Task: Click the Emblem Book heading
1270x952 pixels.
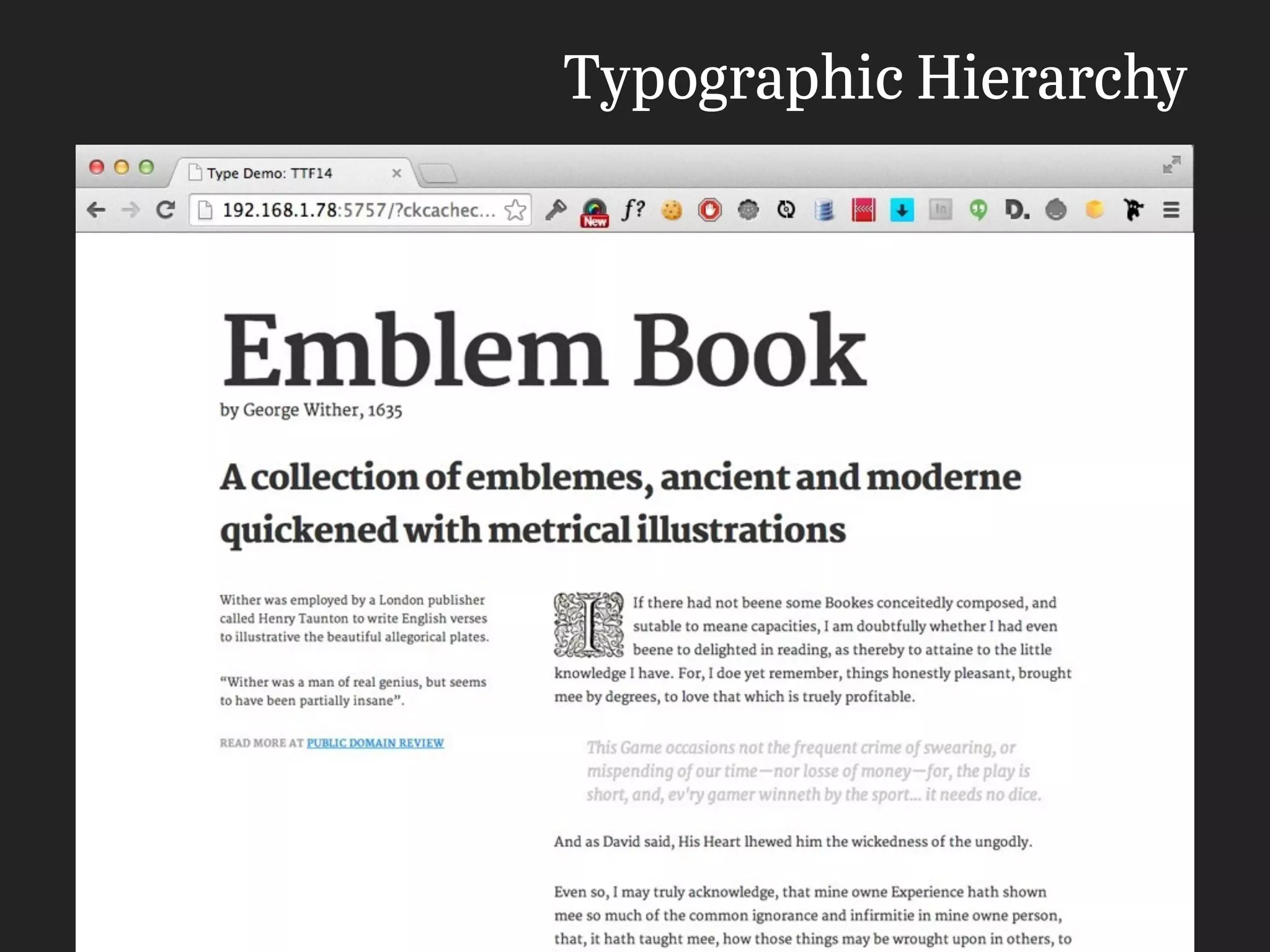Action: 543,350
